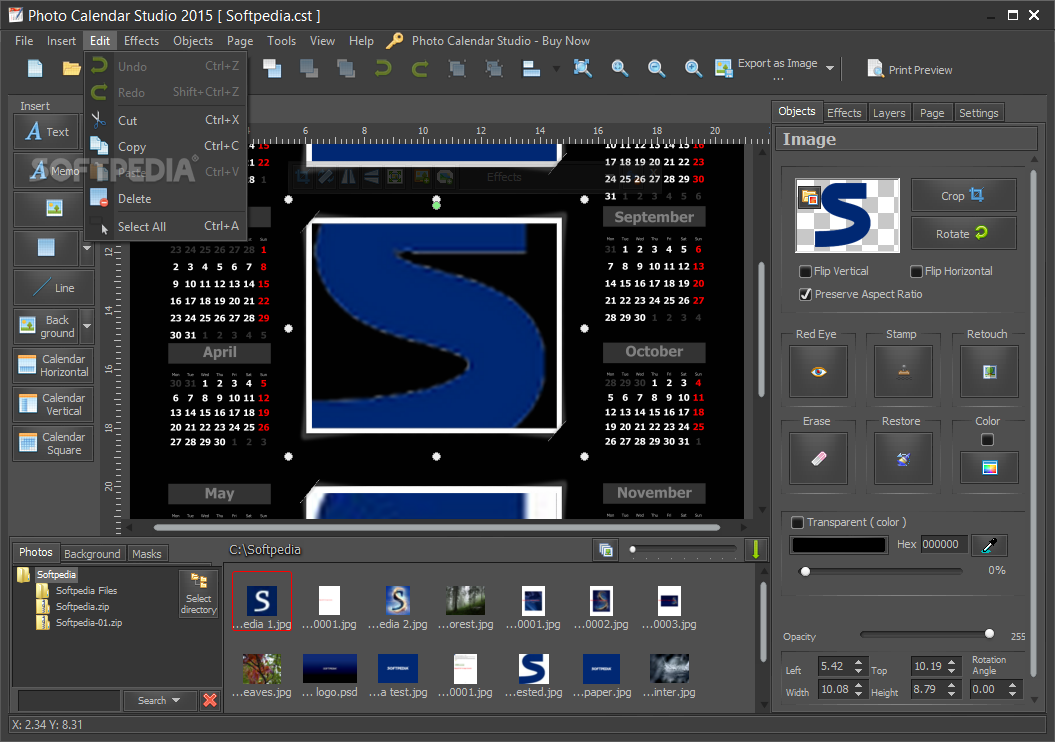Uncheck Preserve Aspect Ratio

pyautogui.click(x=805, y=294)
